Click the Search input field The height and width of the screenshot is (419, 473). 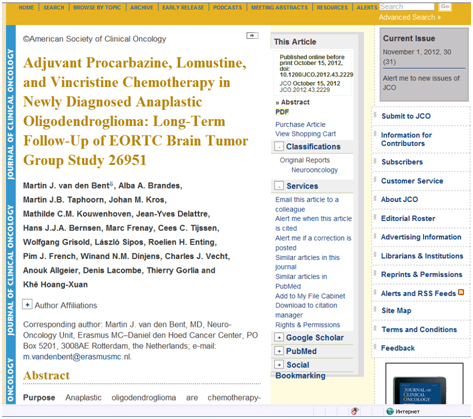coord(407,6)
